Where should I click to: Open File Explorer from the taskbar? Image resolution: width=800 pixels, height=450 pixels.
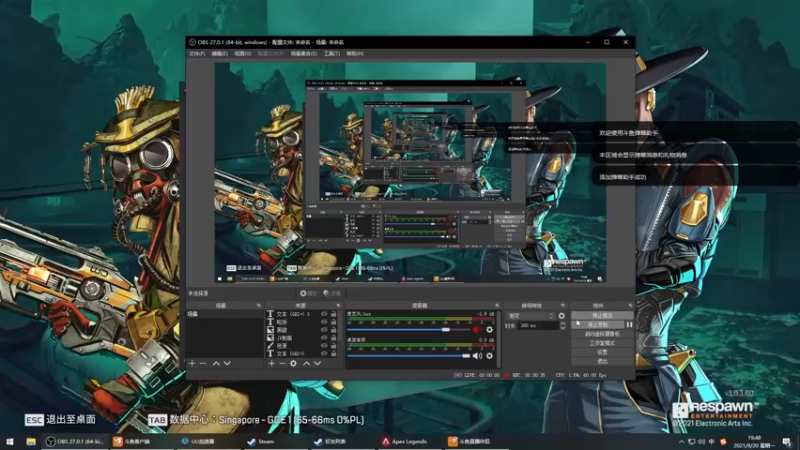(x=31, y=441)
